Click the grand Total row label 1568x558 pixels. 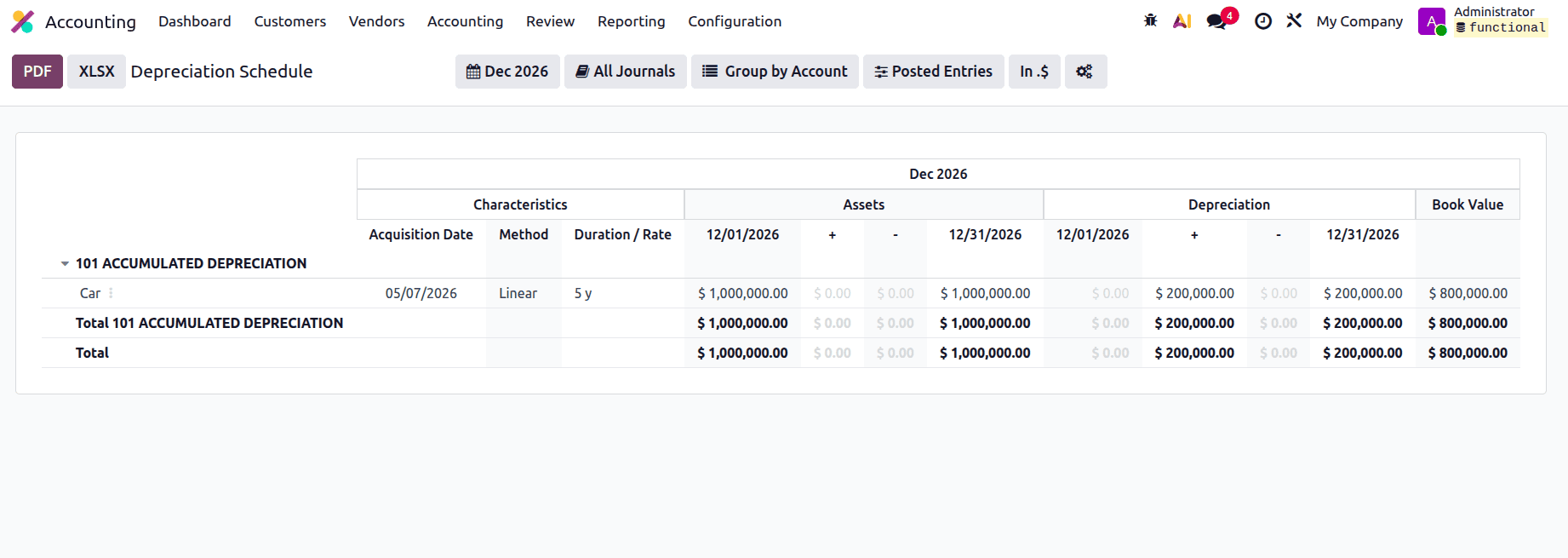(x=92, y=353)
